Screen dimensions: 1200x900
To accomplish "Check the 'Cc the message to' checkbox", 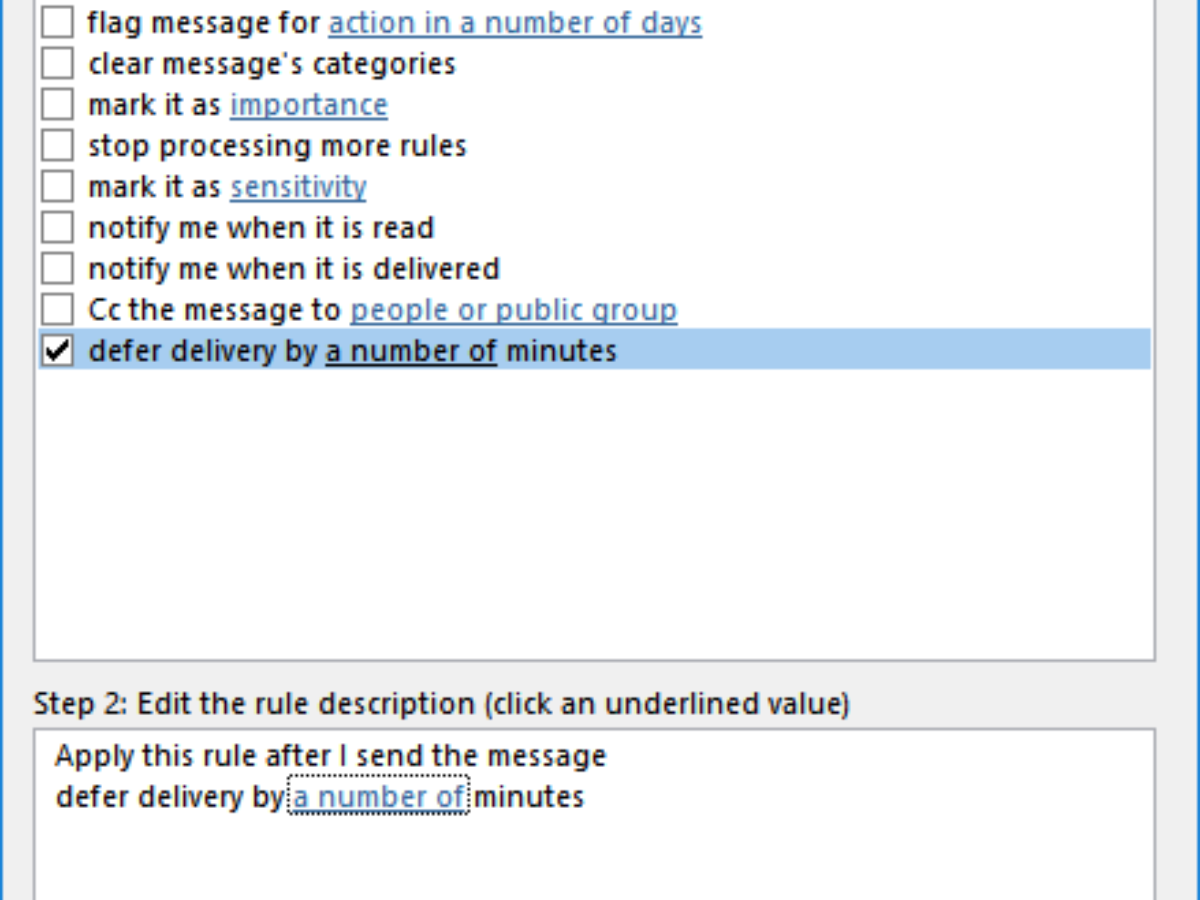I will click(x=57, y=309).
